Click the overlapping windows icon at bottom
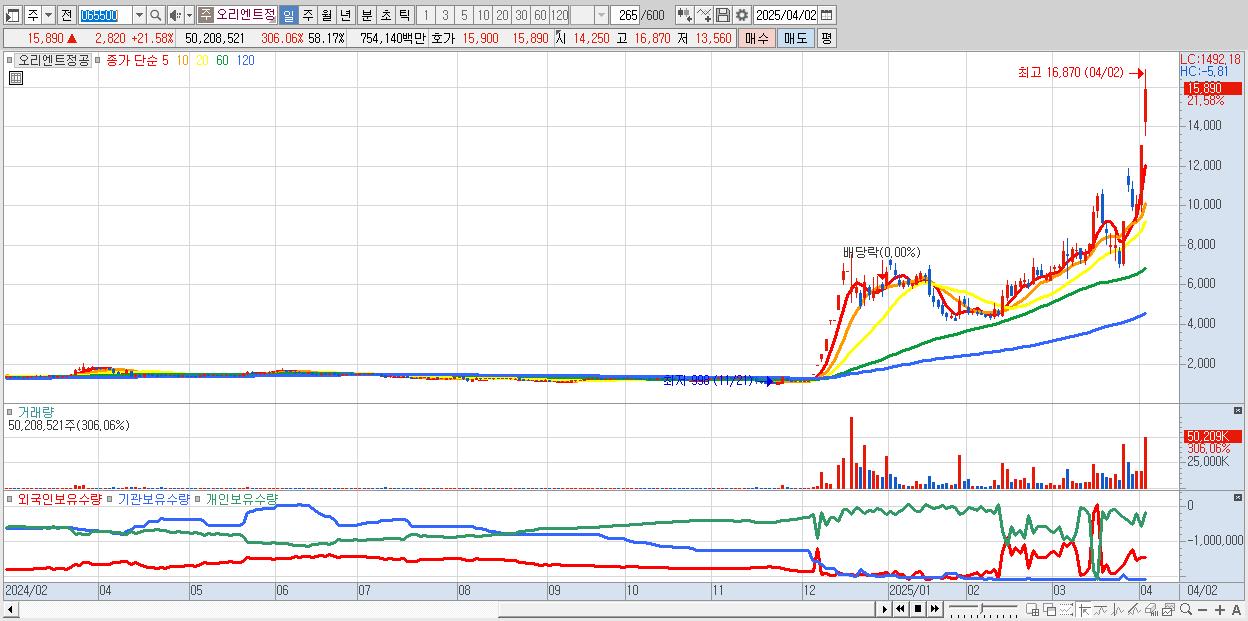Screen dimensions: 1248x621 [1049, 609]
